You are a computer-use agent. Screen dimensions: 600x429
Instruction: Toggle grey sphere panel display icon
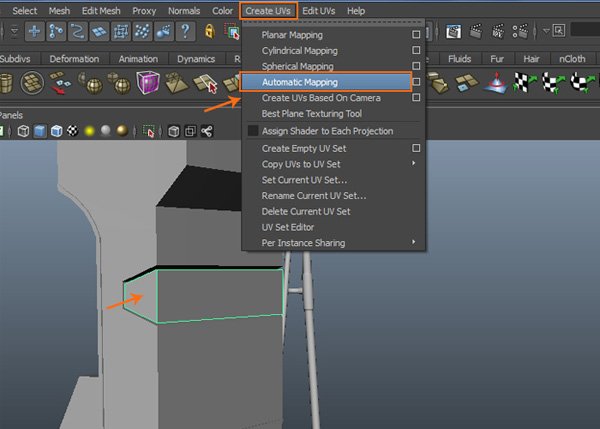106,131
